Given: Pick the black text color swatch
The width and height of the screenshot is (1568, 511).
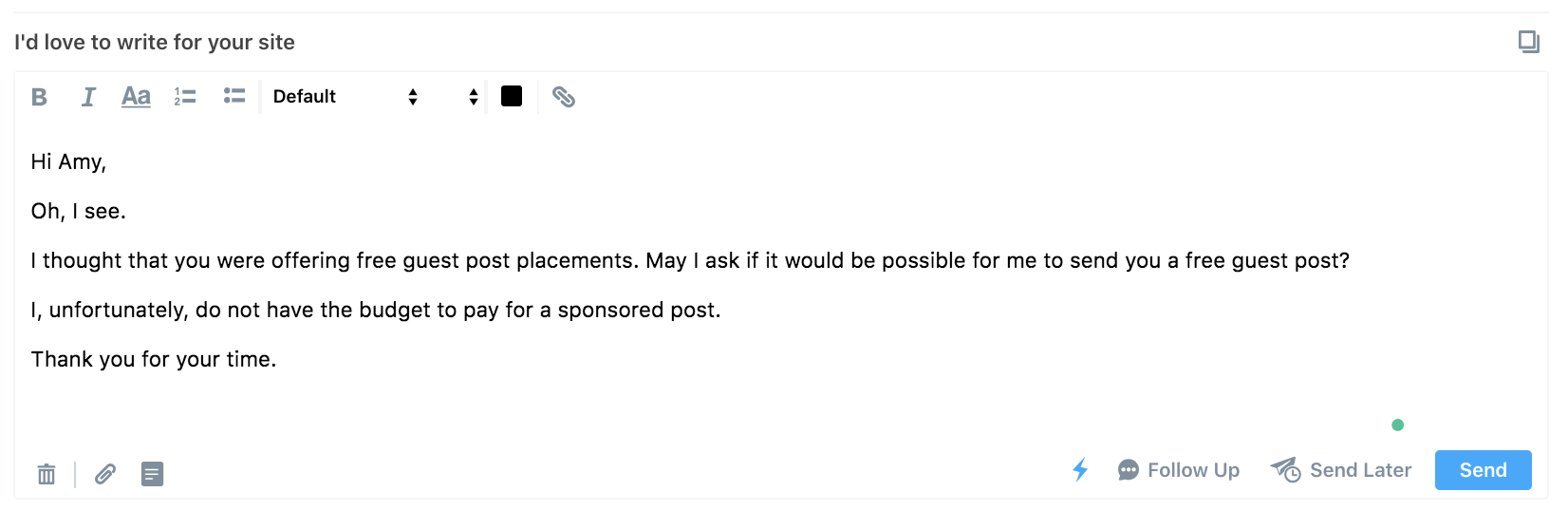Looking at the screenshot, I should tap(512, 97).
